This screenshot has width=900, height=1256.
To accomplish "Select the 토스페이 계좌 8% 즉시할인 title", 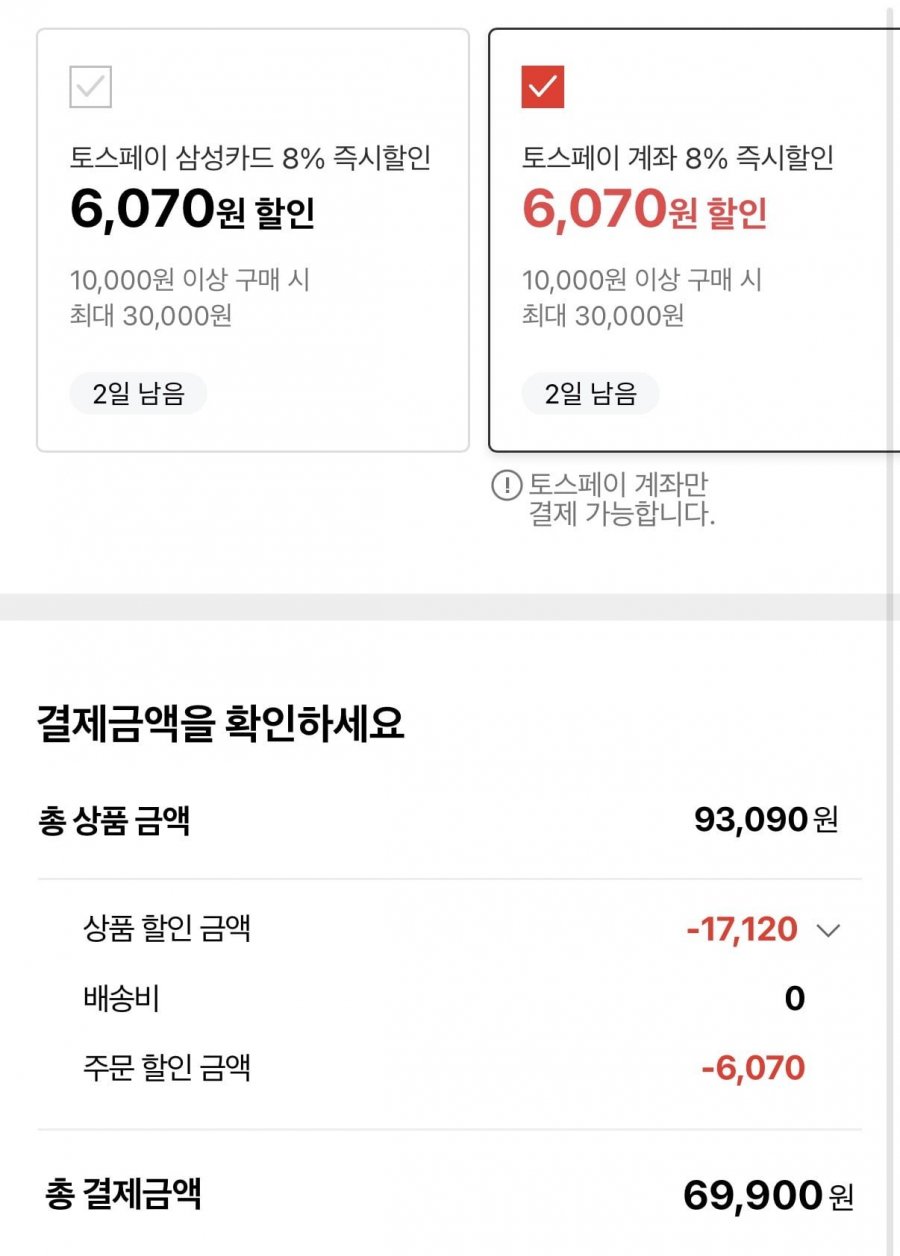I will pos(678,157).
